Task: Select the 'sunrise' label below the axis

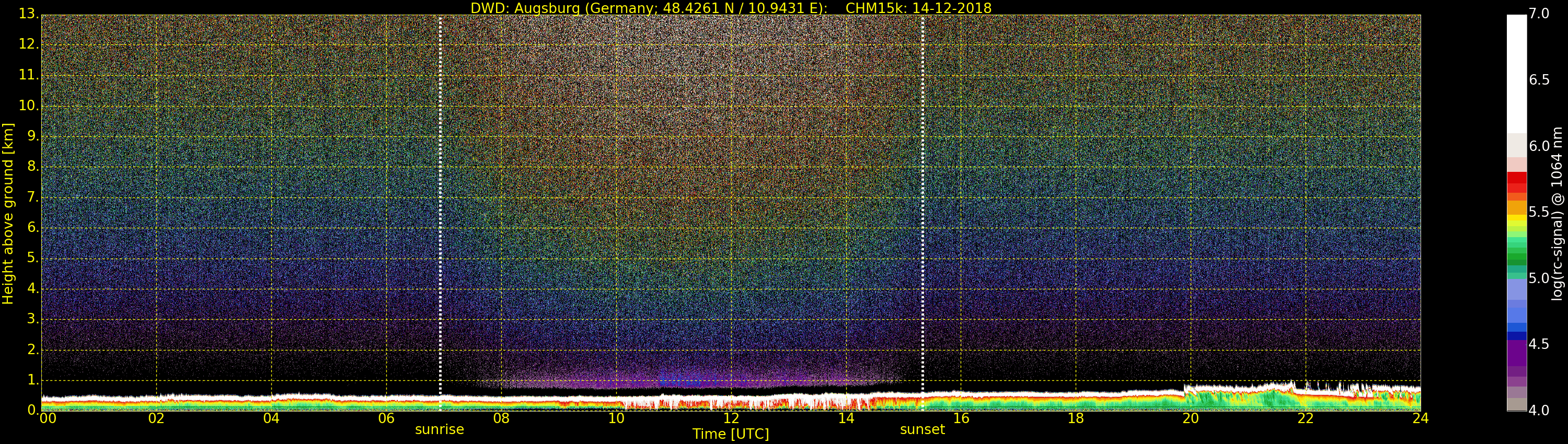Action: click(439, 429)
